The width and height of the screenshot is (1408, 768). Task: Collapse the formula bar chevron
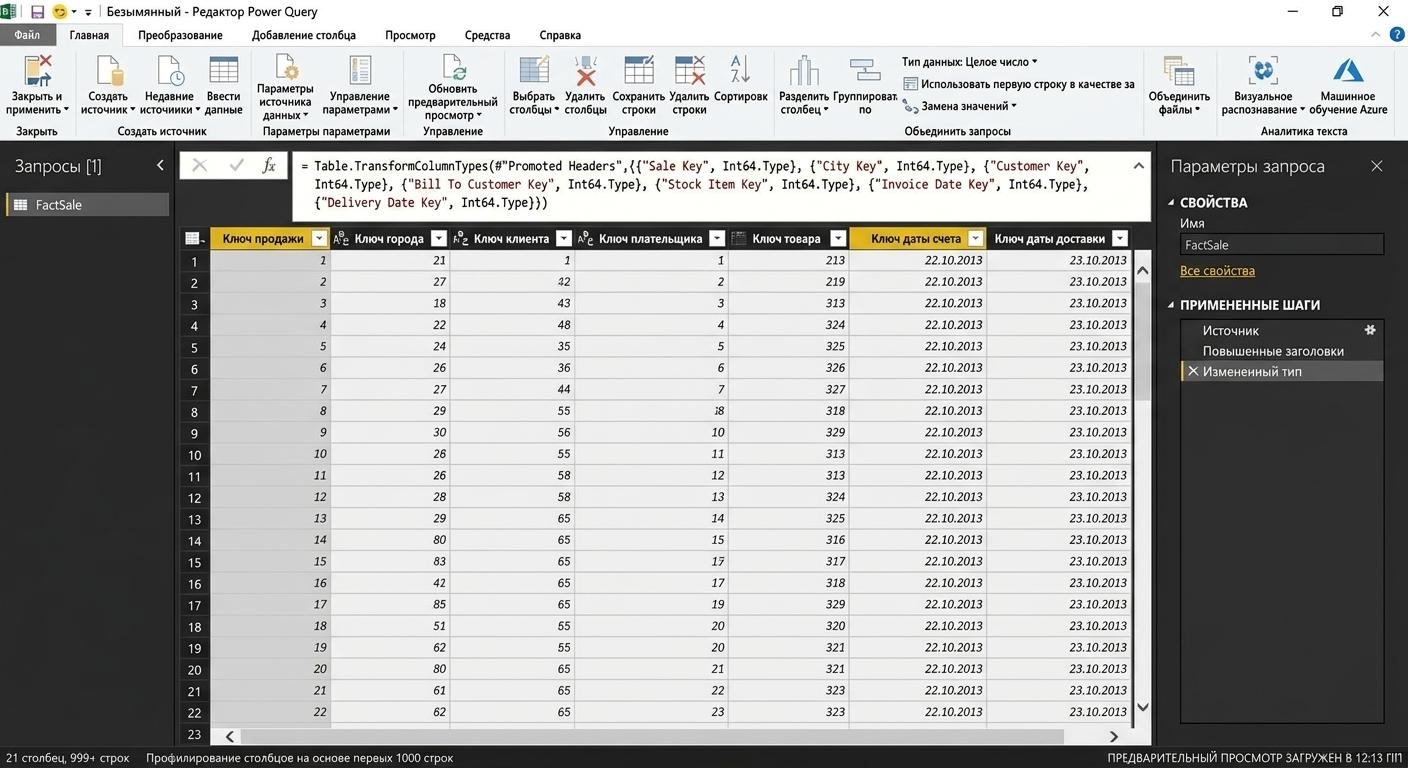point(1138,166)
